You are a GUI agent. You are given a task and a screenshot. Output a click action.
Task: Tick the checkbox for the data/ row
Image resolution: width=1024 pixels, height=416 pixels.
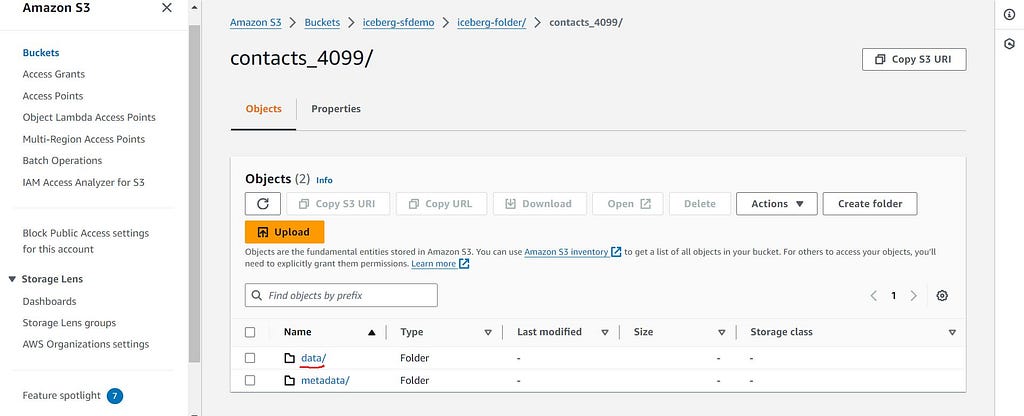click(x=250, y=358)
